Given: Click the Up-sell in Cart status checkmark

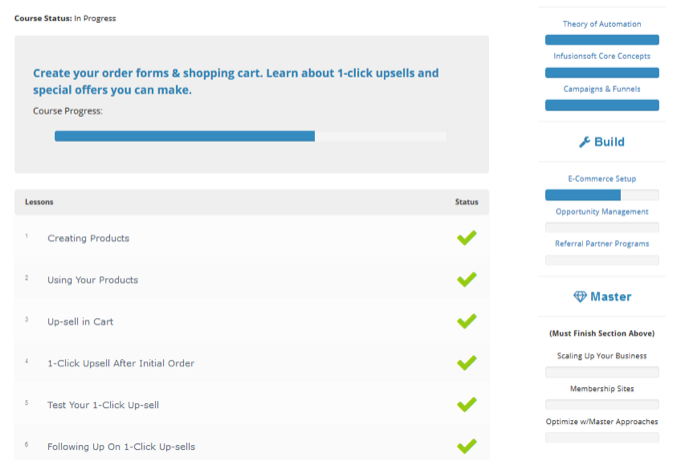Looking at the screenshot, I should click(466, 321).
